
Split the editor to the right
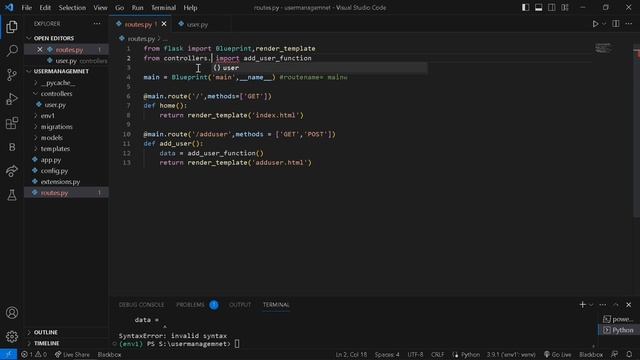pos(616,24)
